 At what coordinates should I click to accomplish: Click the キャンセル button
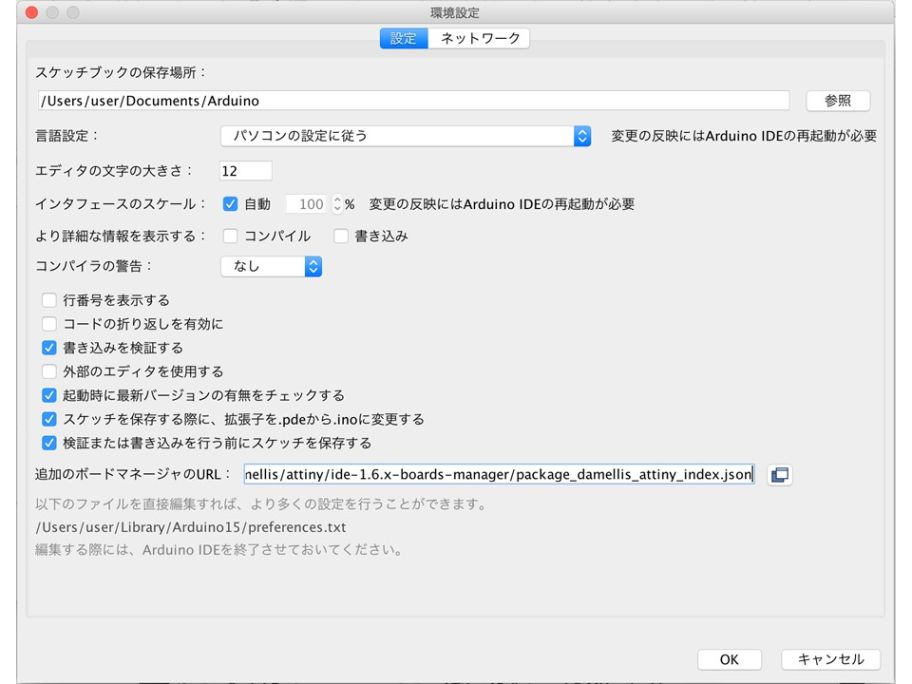point(831,659)
